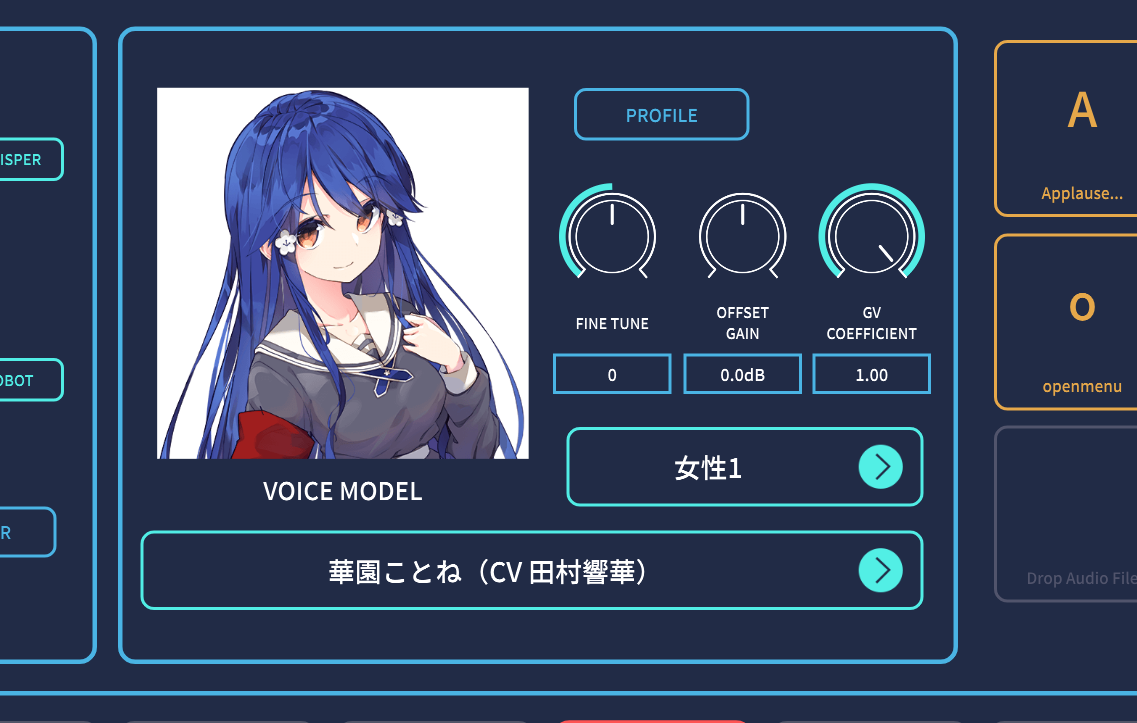1137x723 pixels.
Task: Open the voice PROFILE
Action: coord(661,115)
